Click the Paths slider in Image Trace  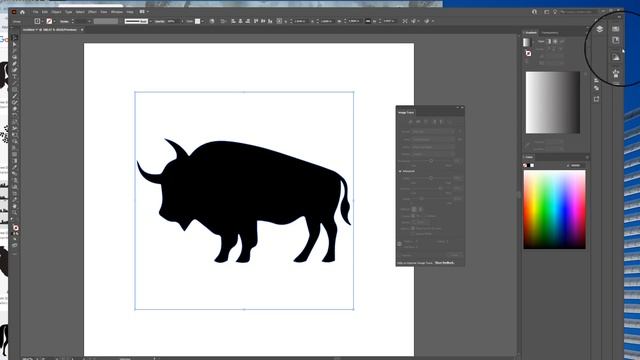(431, 178)
